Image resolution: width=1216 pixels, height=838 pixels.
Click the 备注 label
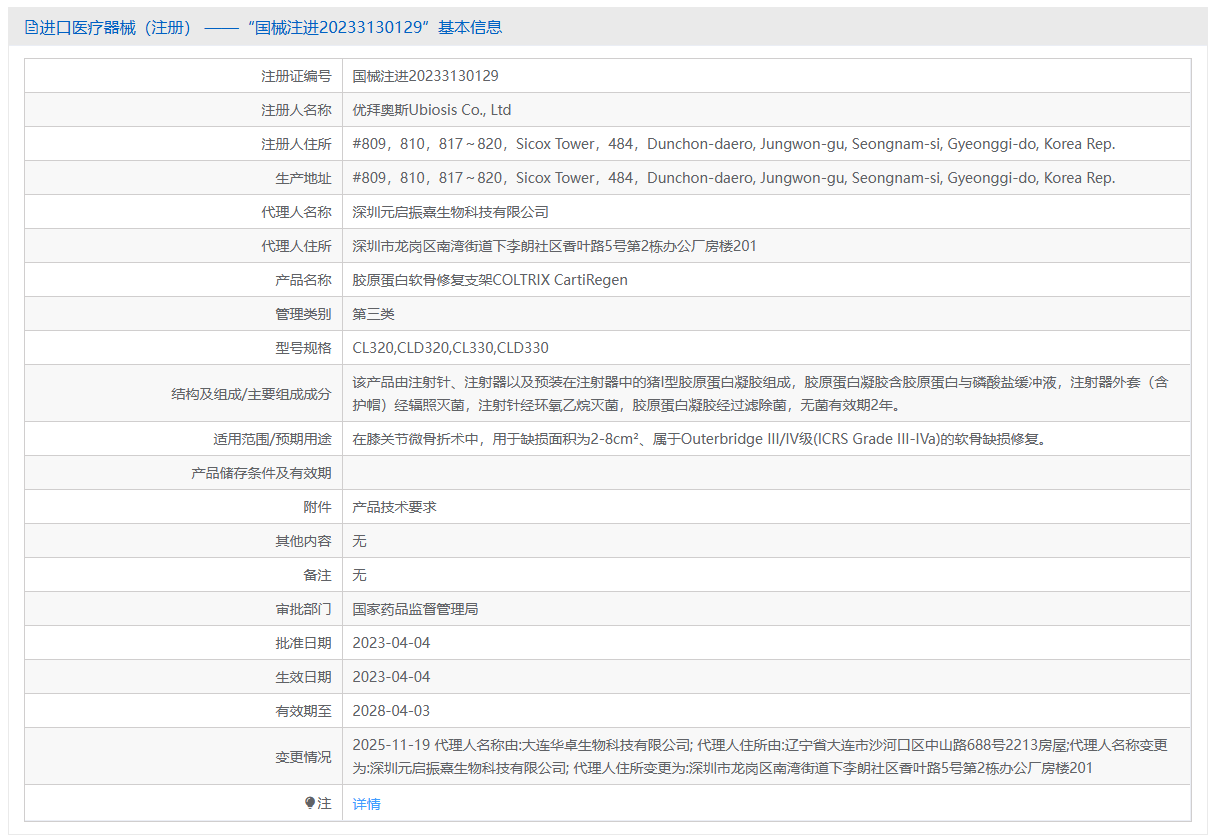[317, 575]
